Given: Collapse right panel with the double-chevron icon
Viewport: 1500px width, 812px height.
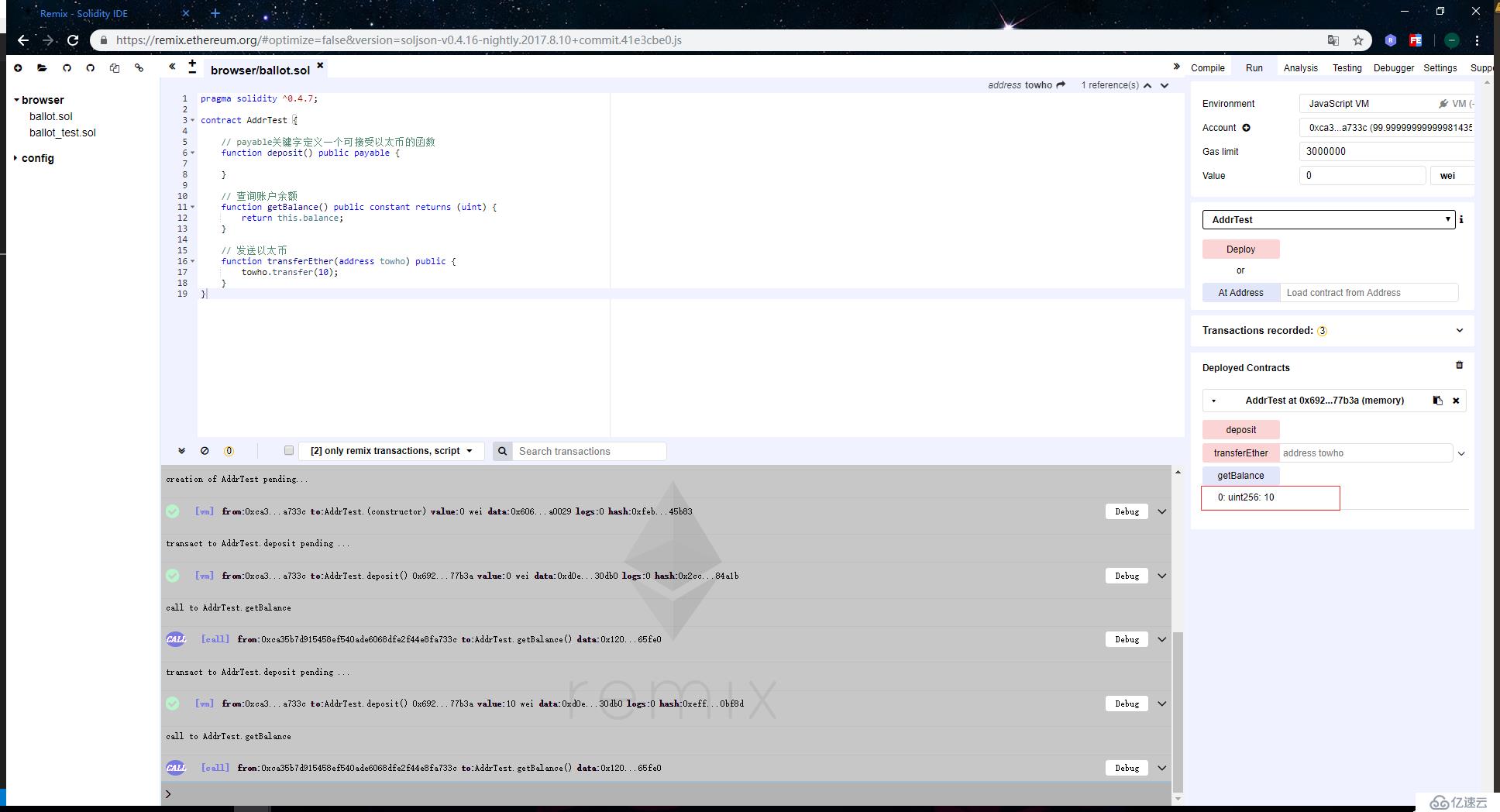Looking at the screenshot, I should point(1176,67).
